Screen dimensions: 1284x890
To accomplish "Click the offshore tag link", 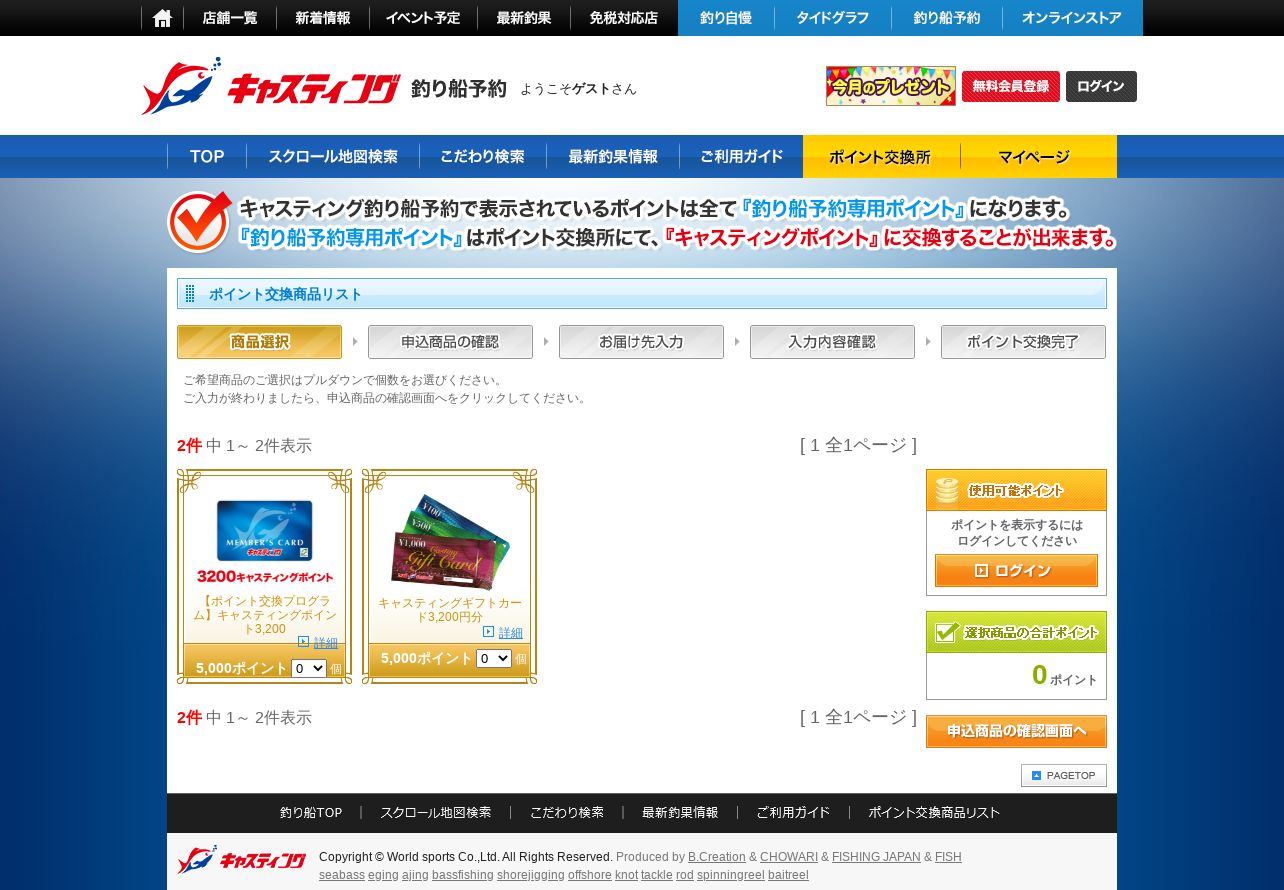I will tap(590, 875).
